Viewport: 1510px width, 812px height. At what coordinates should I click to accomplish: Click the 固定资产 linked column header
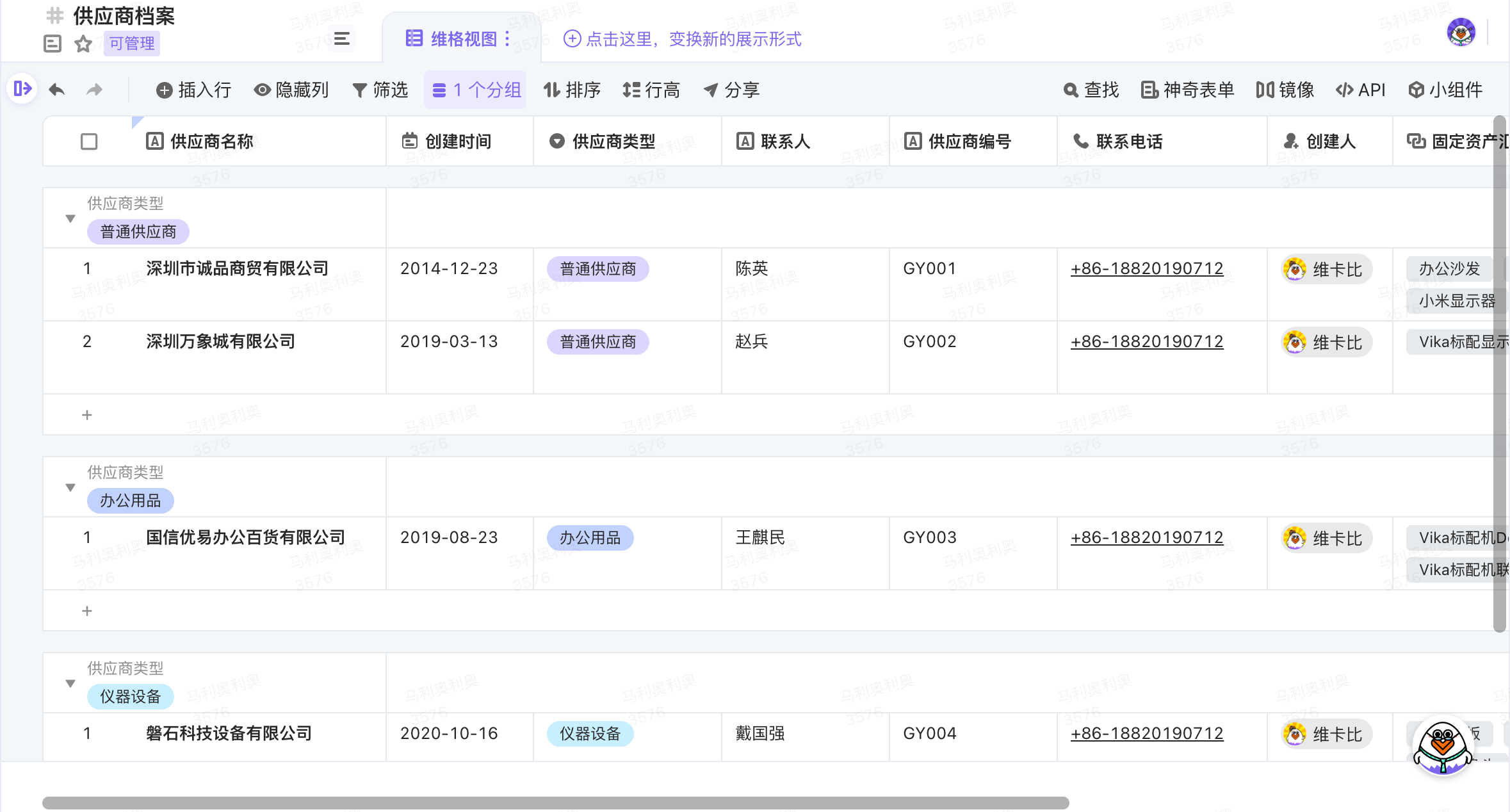coord(1451,142)
